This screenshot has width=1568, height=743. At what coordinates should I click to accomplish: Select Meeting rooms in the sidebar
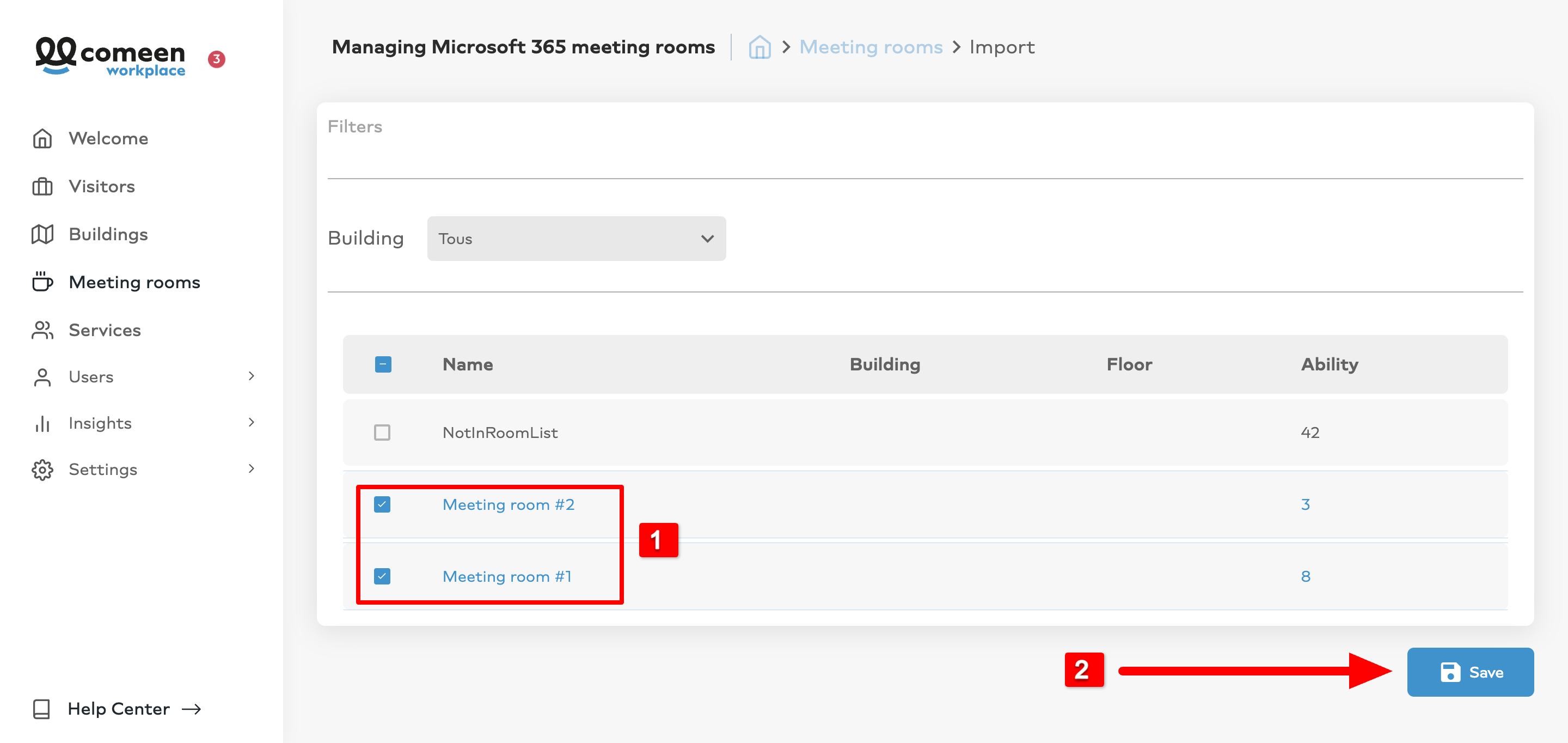134,282
